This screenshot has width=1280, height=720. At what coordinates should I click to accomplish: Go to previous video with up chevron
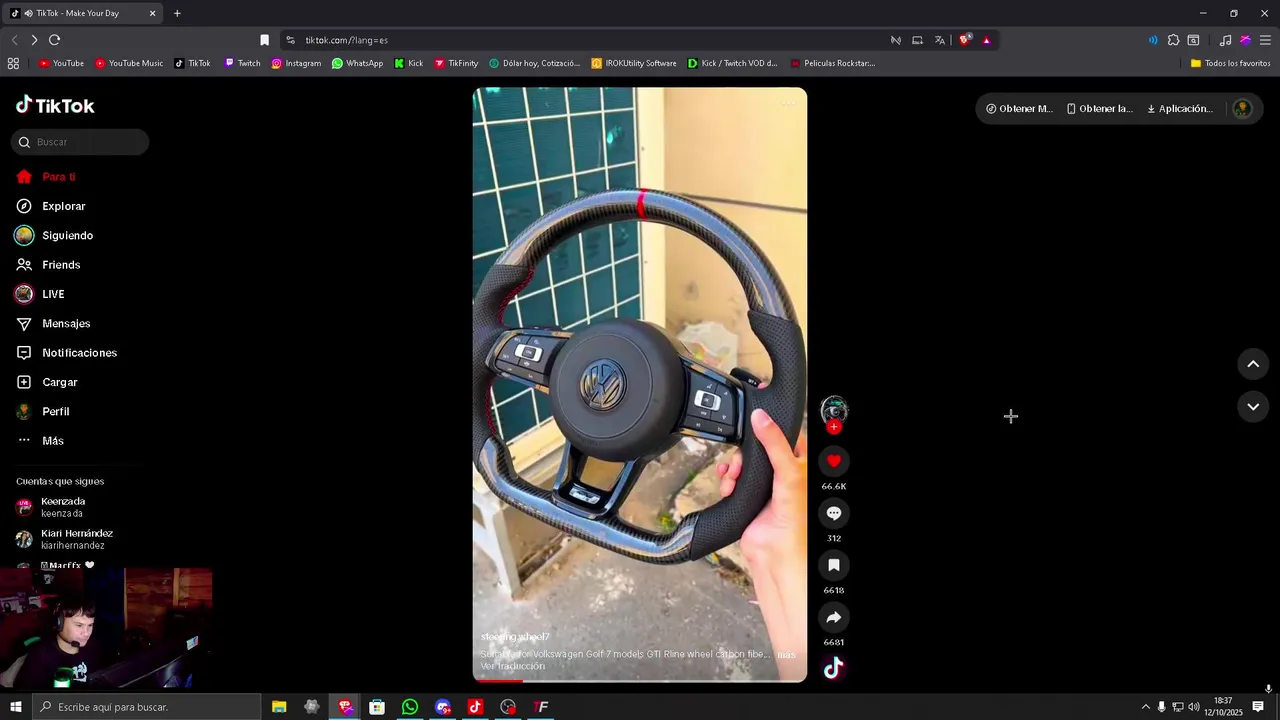[1253, 364]
